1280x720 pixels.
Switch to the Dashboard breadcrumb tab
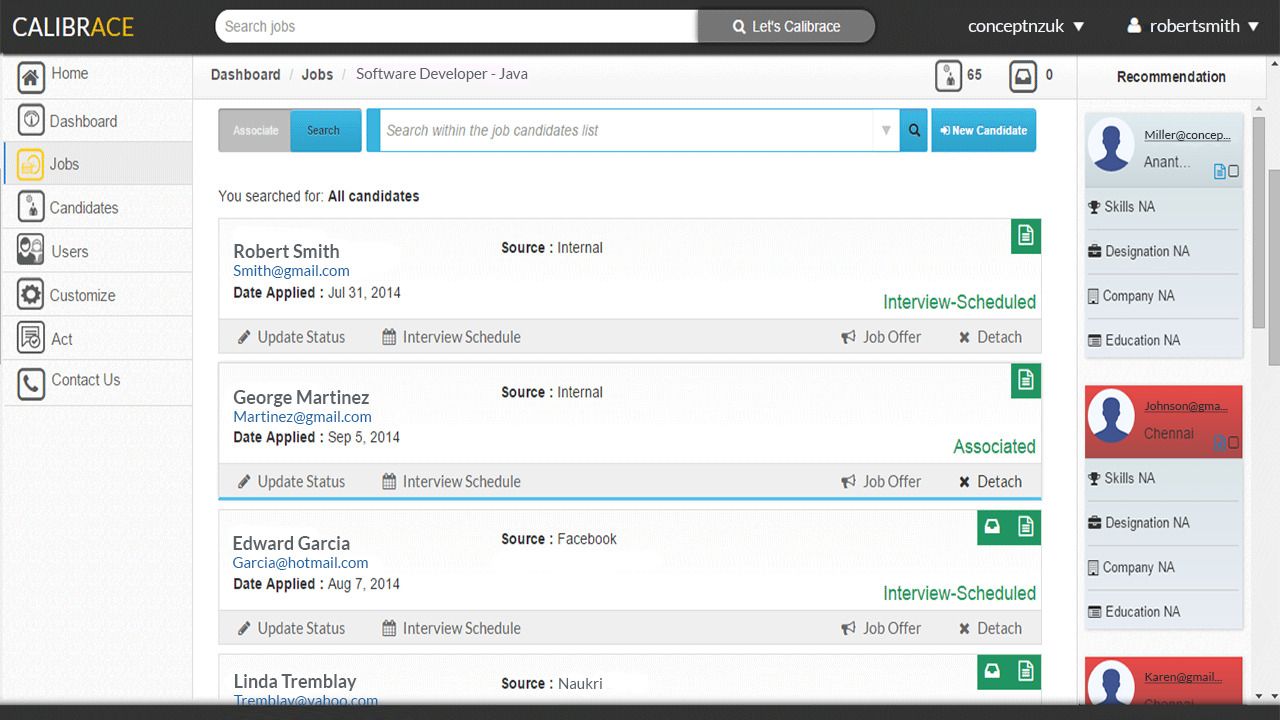point(246,74)
